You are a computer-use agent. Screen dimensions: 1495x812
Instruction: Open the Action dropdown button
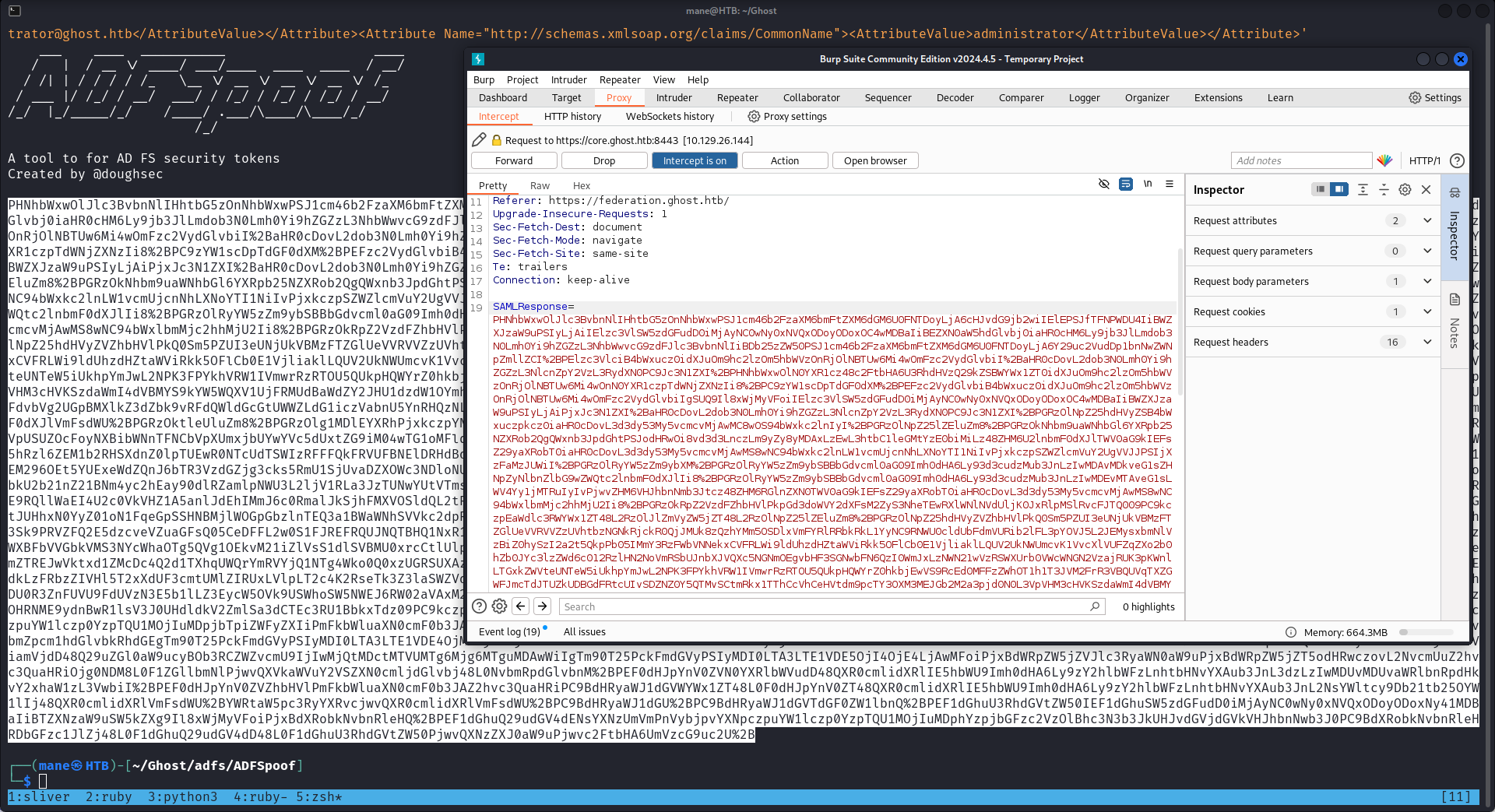point(784,160)
